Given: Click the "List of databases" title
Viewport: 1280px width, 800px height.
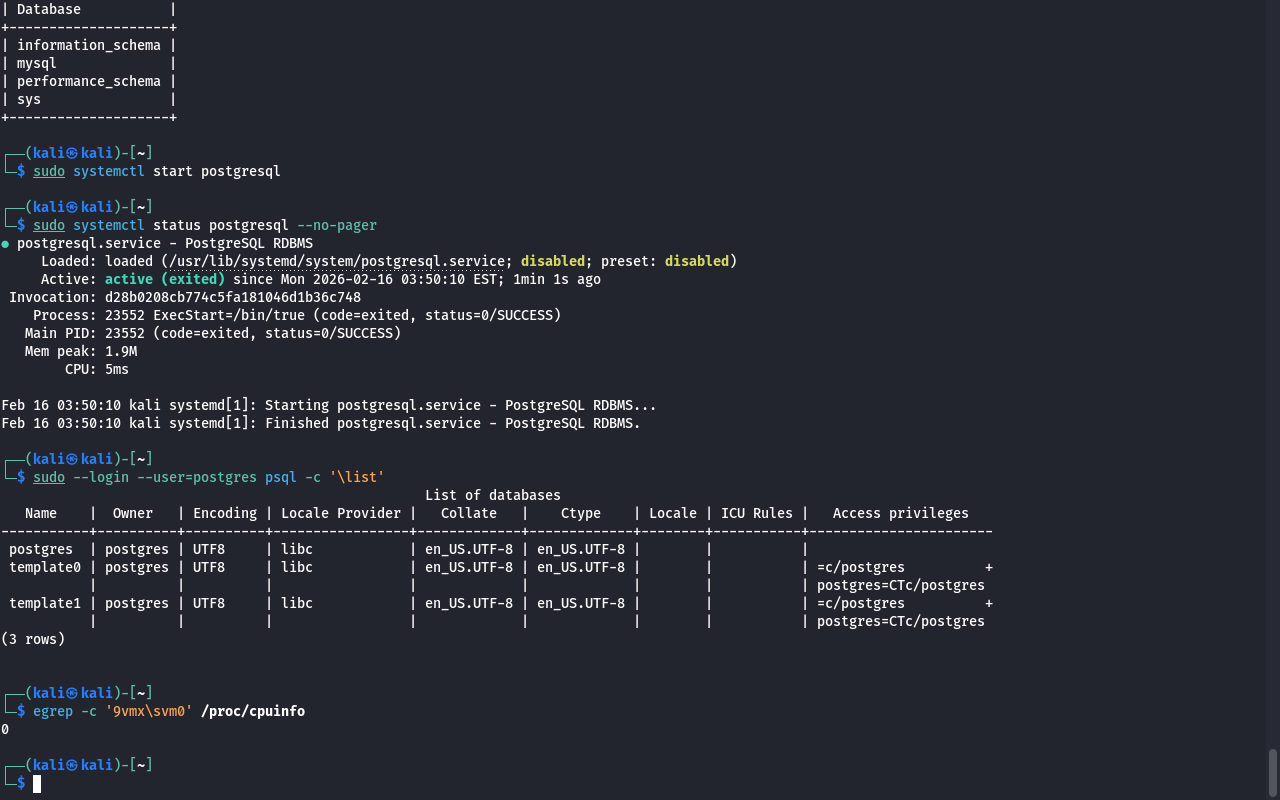Looking at the screenshot, I should 492,495.
